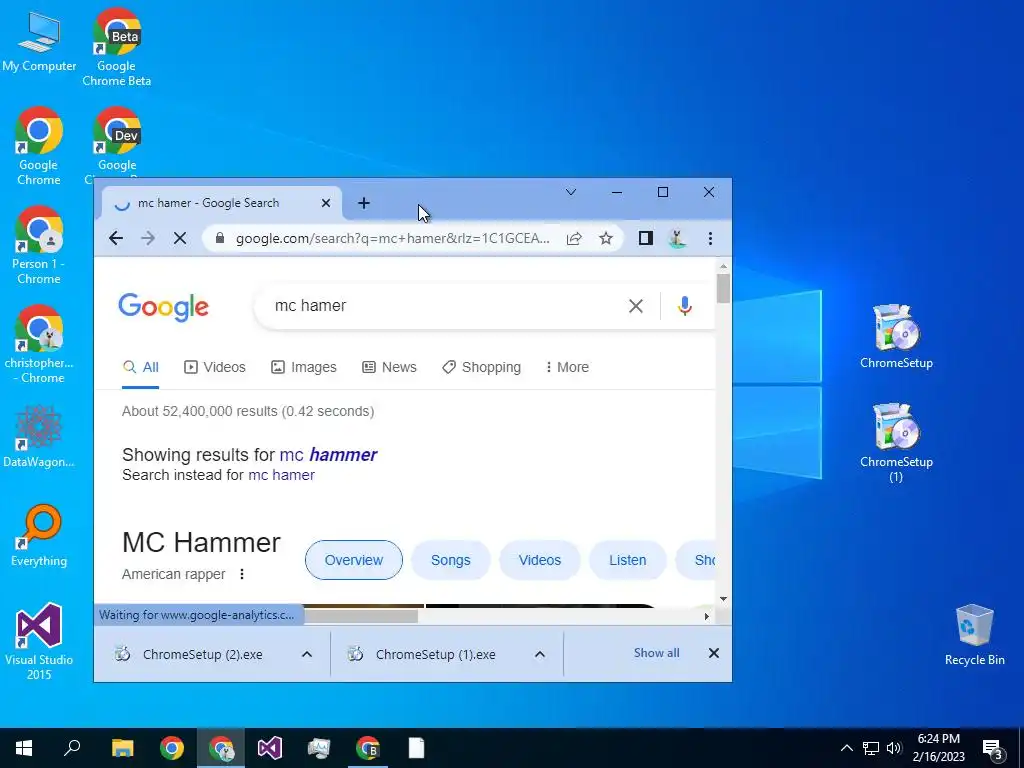
Task: Select the Google Chrome Dev desktop icon
Action: (x=117, y=140)
